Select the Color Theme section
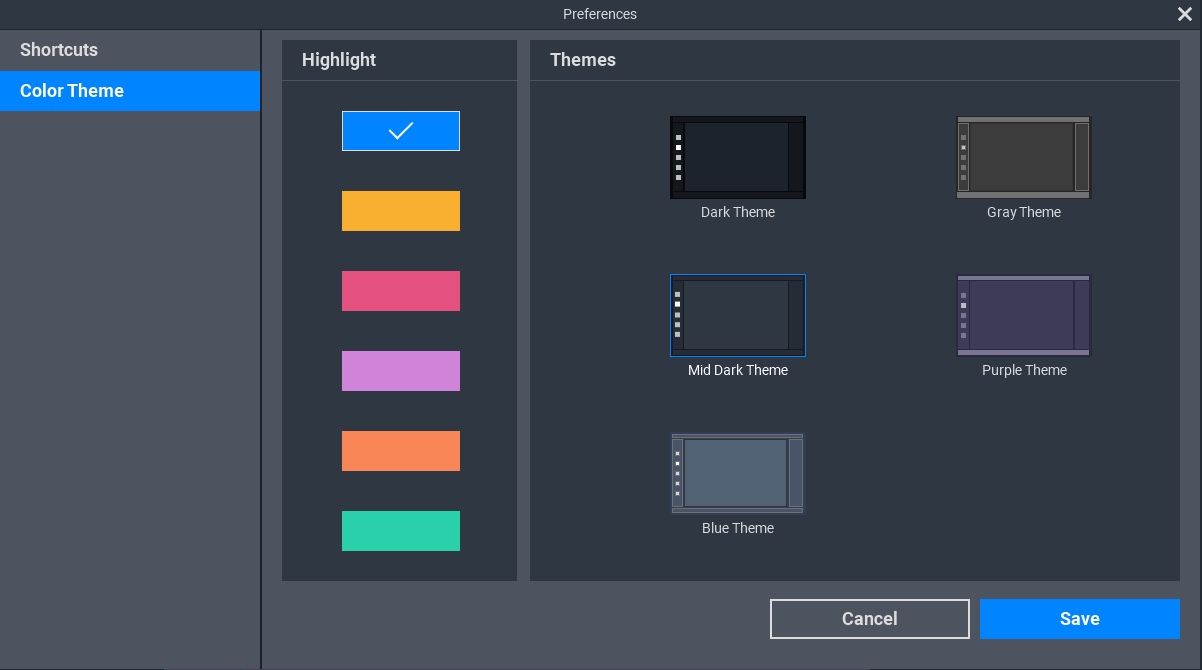 pyautogui.click(x=72, y=91)
